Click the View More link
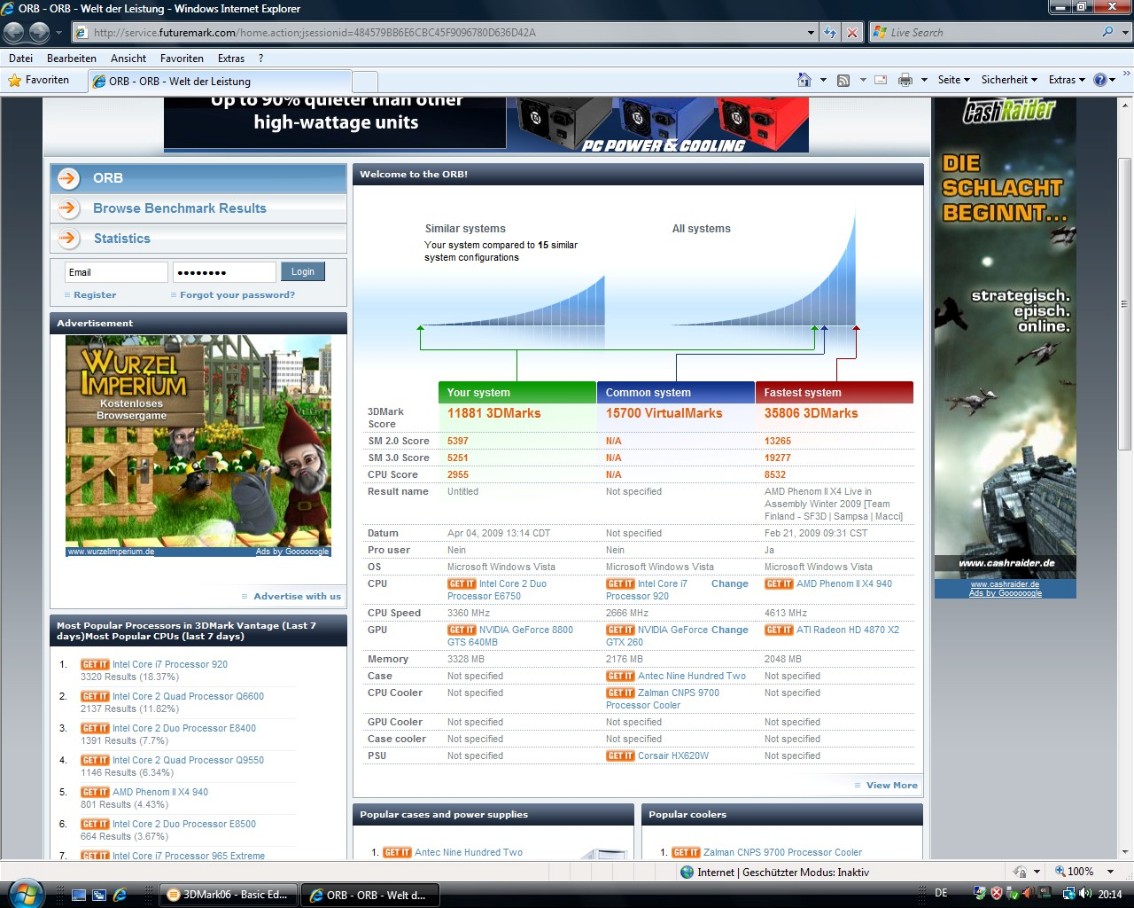Screen dimensions: 1134x908 point(892,785)
